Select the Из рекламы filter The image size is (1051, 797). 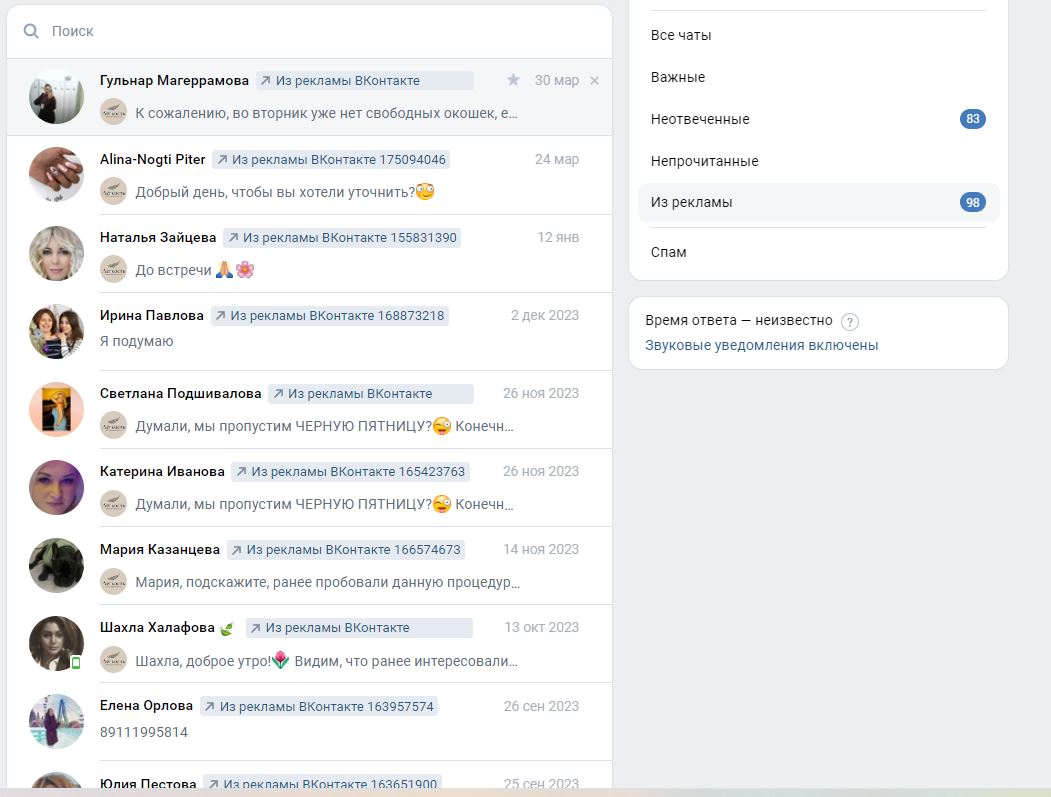[x=818, y=202]
